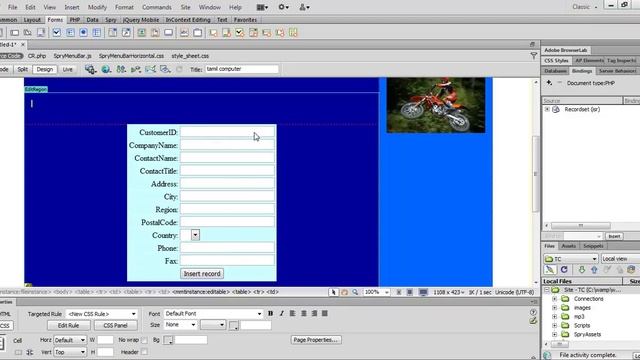
Task: Open the help icon in Properties panel
Action: coord(533,312)
